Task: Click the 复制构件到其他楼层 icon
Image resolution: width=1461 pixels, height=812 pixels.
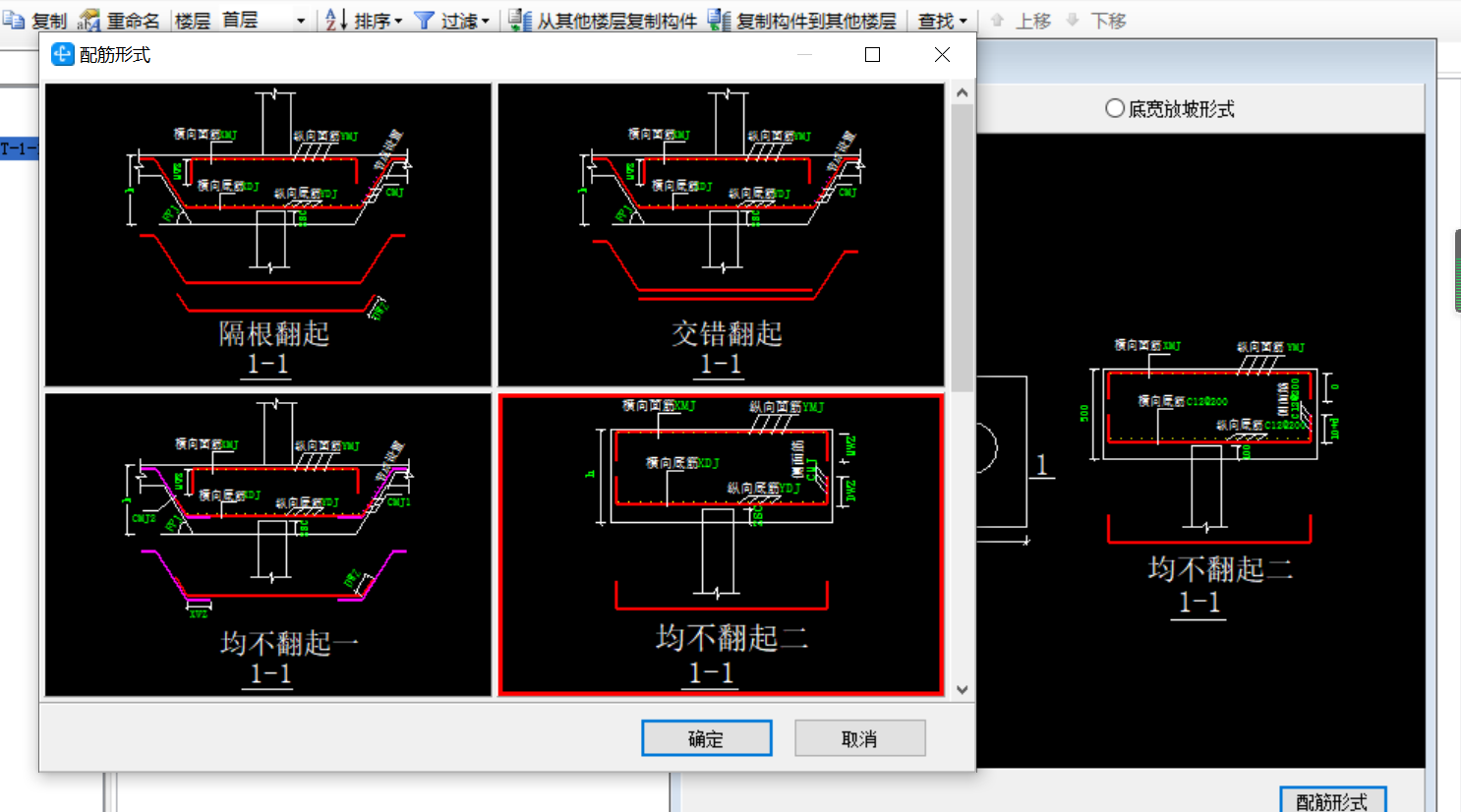Action: [x=720, y=20]
